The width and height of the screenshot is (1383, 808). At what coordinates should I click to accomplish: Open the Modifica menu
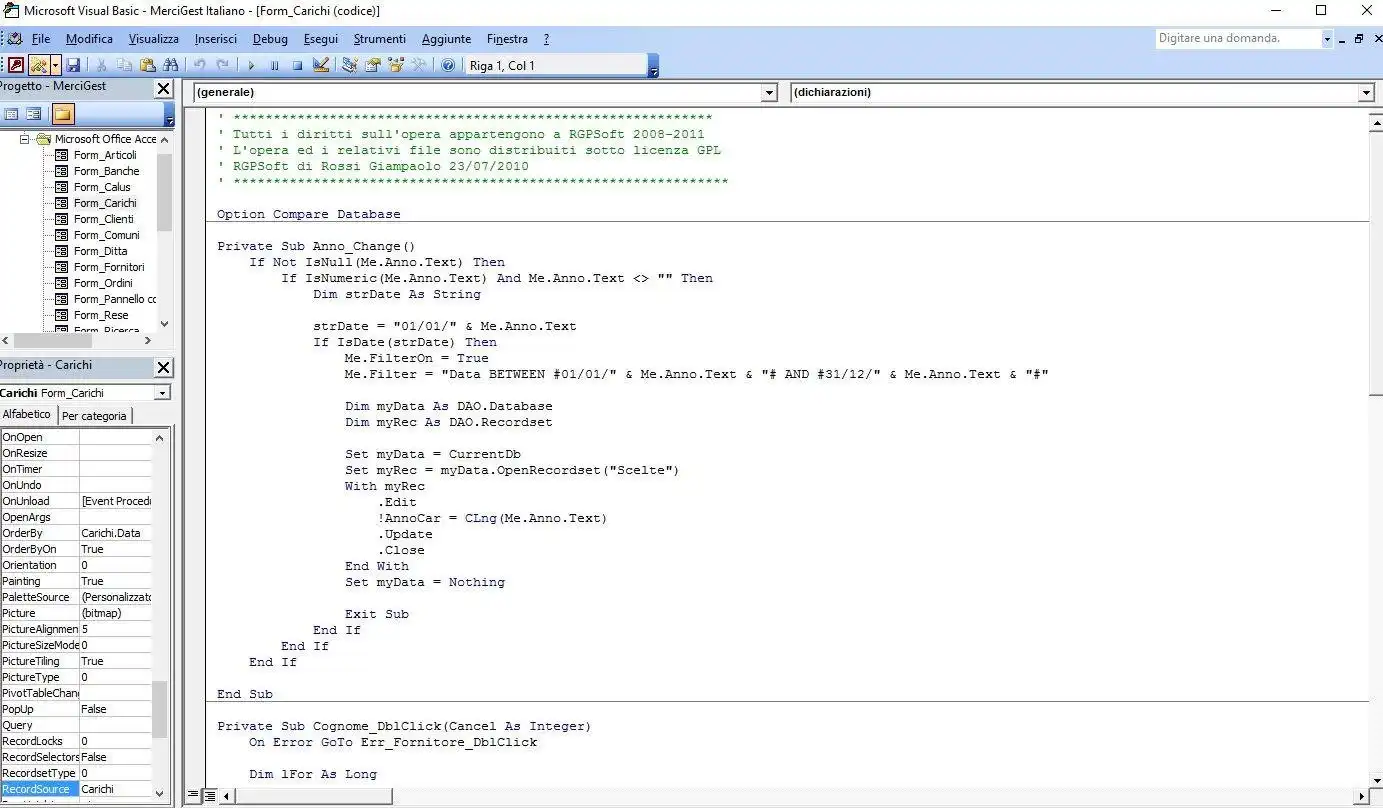tap(89, 39)
